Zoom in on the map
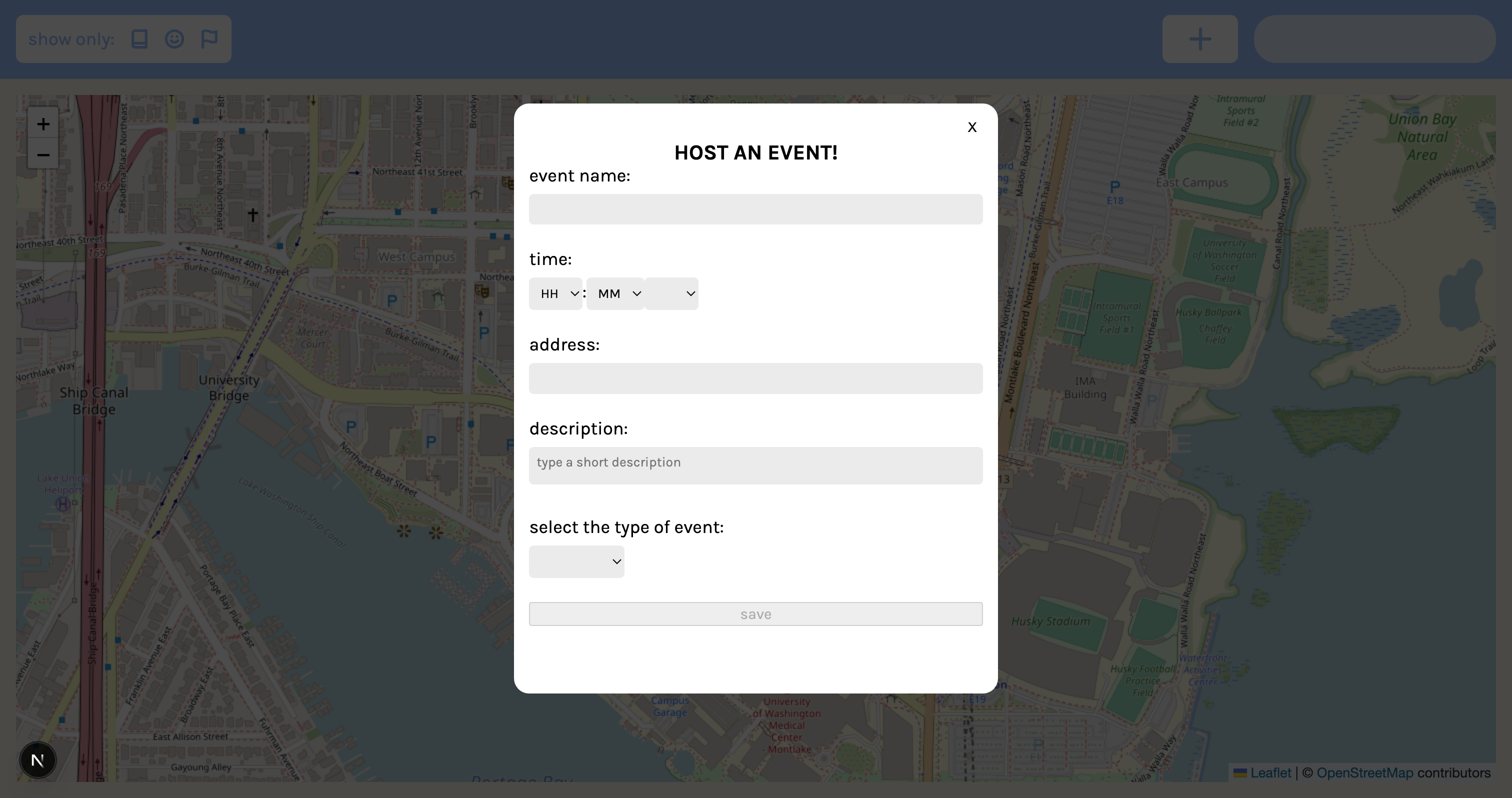The width and height of the screenshot is (1512, 798). pyautogui.click(x=43, y=124)
